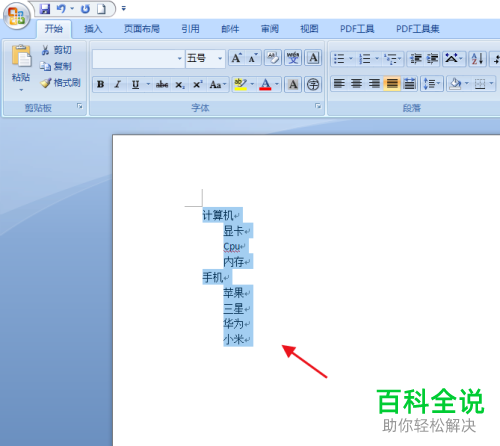The height and width of the screenshot is (446, 500).
Task: Insert enclosed character 字 icon
Action: point(313,85)
